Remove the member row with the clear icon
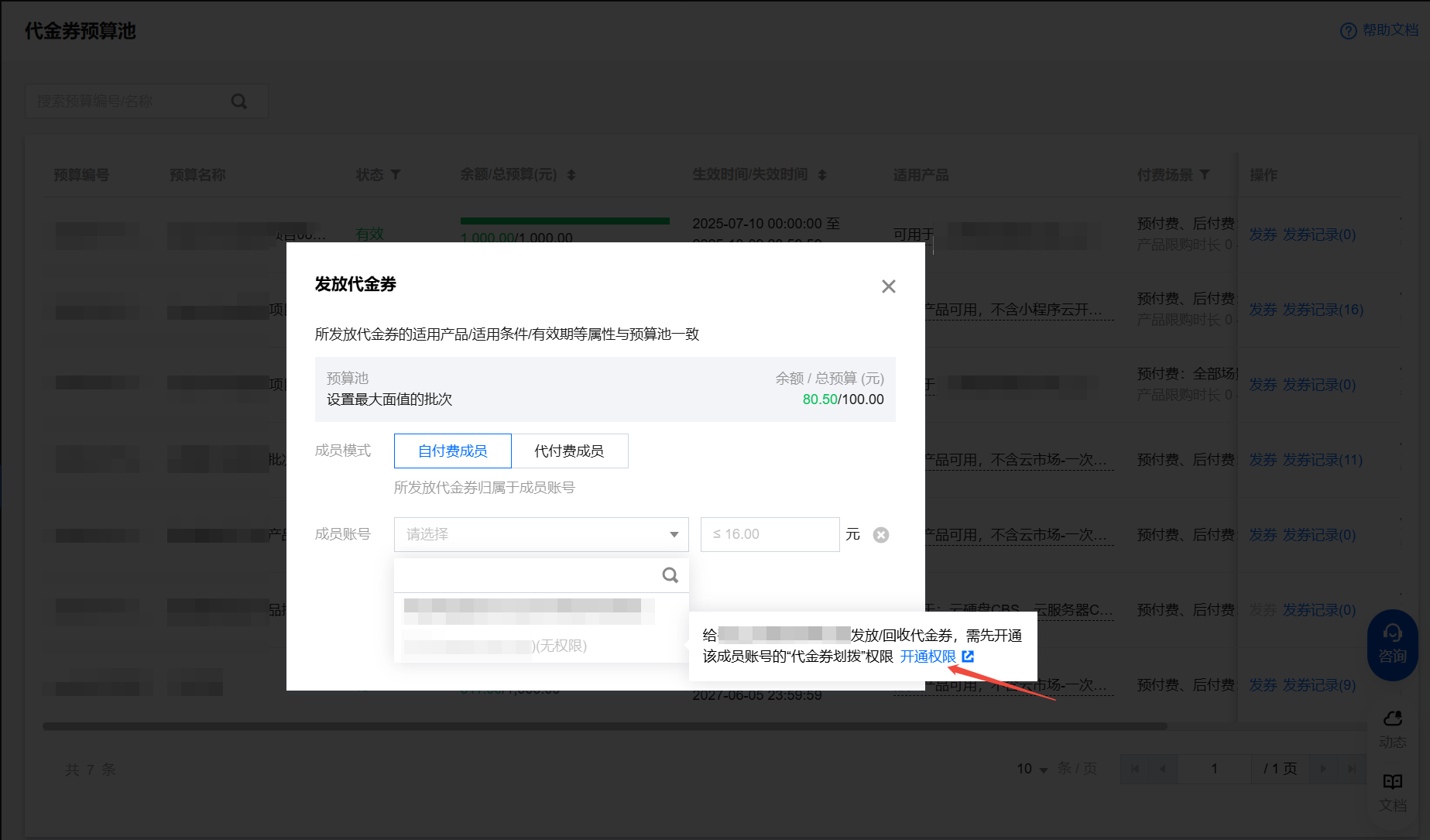 coord(880,535)
